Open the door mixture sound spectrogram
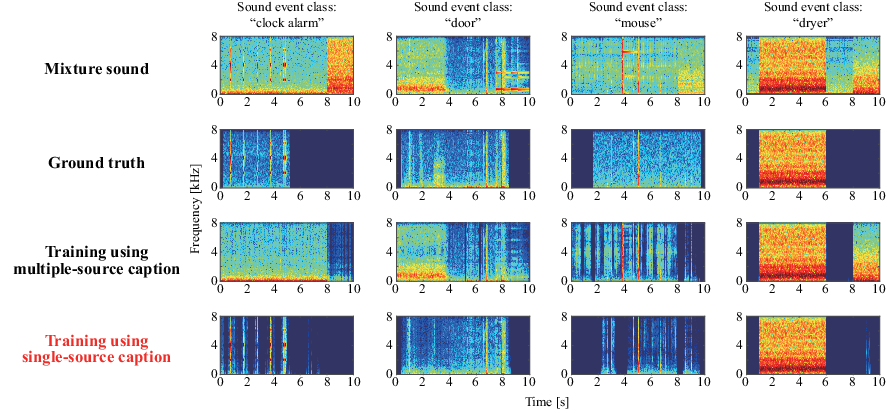This screenshot has width=887, height=413. tap(463, 65)
